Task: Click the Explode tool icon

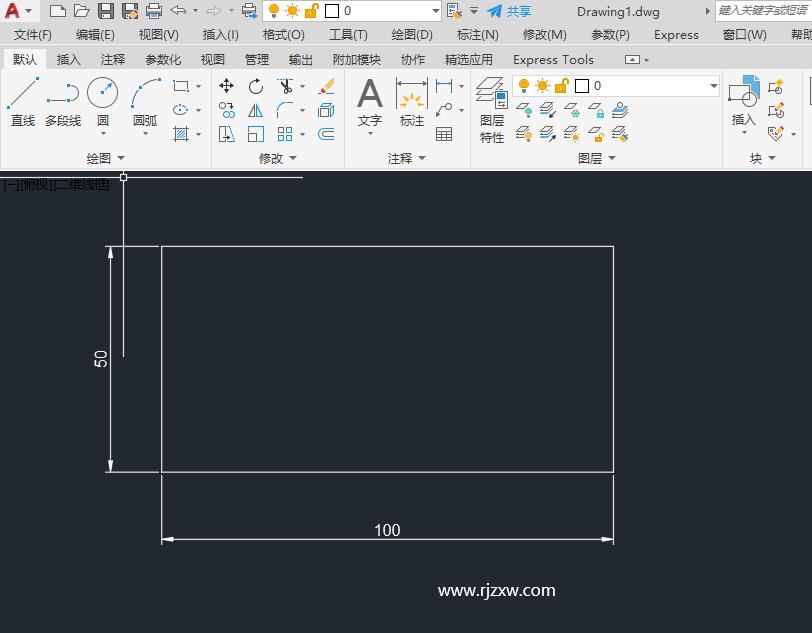Action: coord(326,110)
